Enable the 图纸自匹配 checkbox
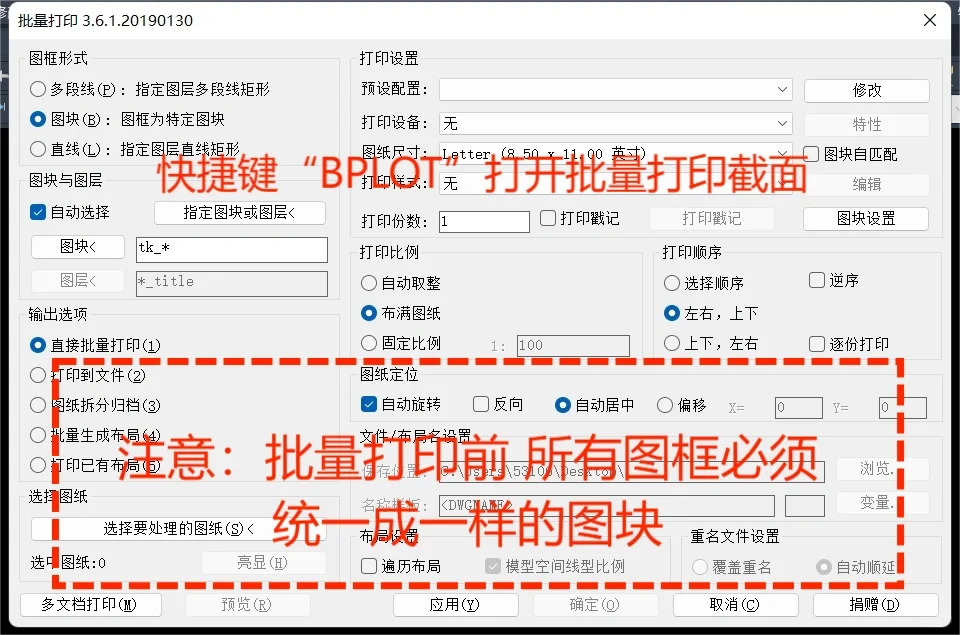The width and height of the screenshot is (960, 635). pos(810,153)
